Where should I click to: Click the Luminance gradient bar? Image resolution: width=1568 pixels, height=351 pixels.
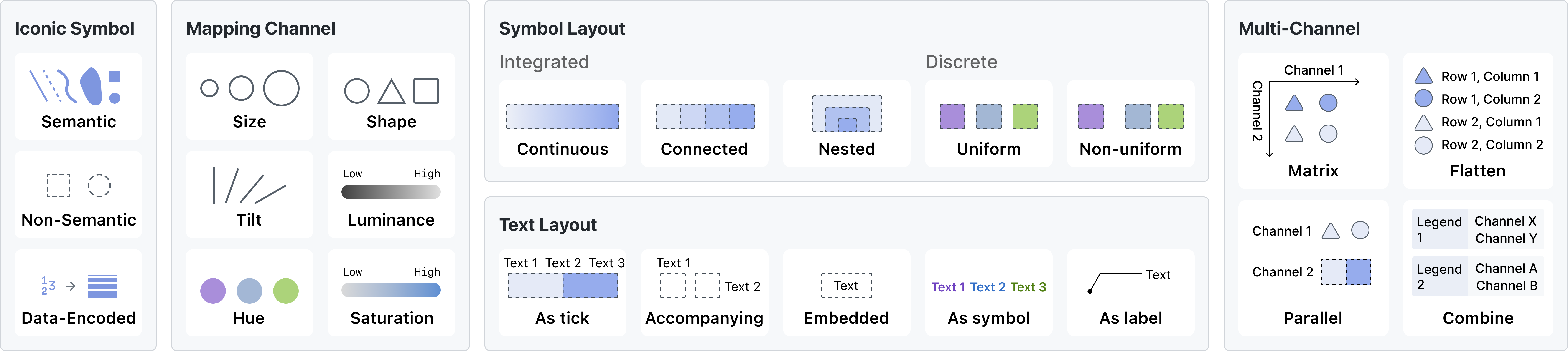point(391,192)
